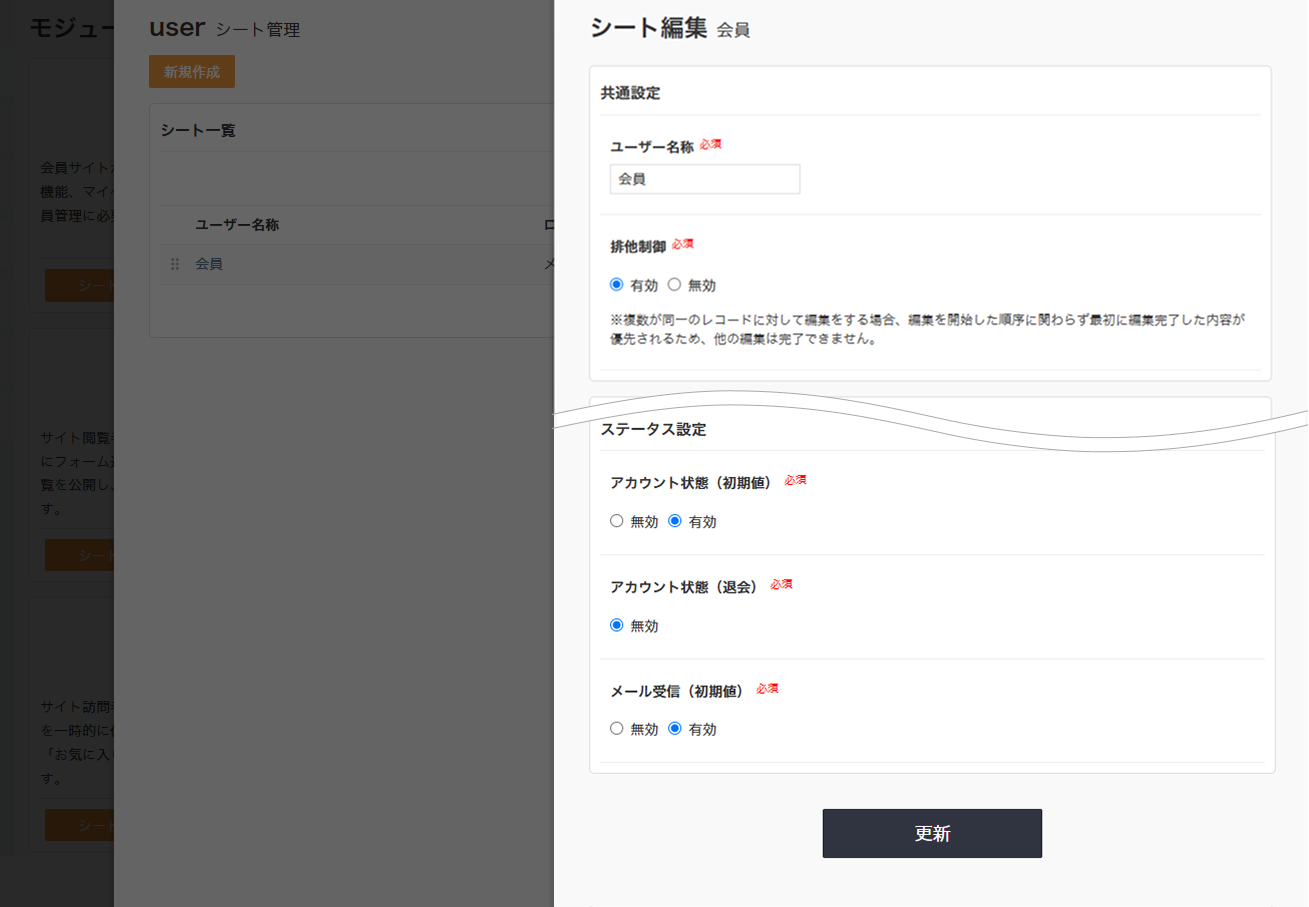Click the truncated ロ column header
This screenshot has height=907, width=1309.
click(x=548, y=225)
